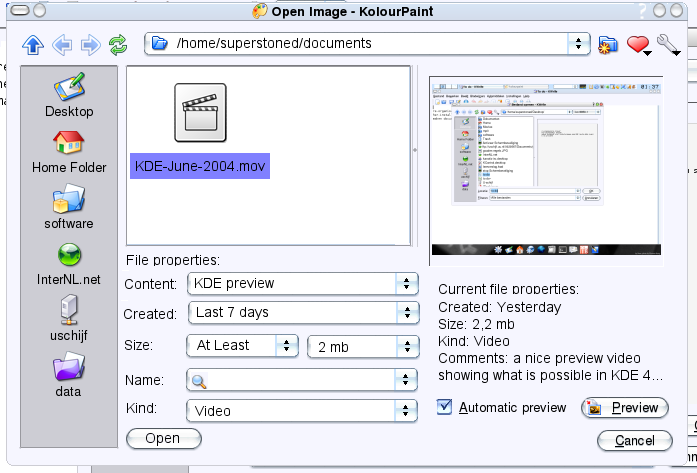The height and width of the screenshot is (473, 697).
Task: Click the File properties: heading
Action: click(x=173, y=260)
